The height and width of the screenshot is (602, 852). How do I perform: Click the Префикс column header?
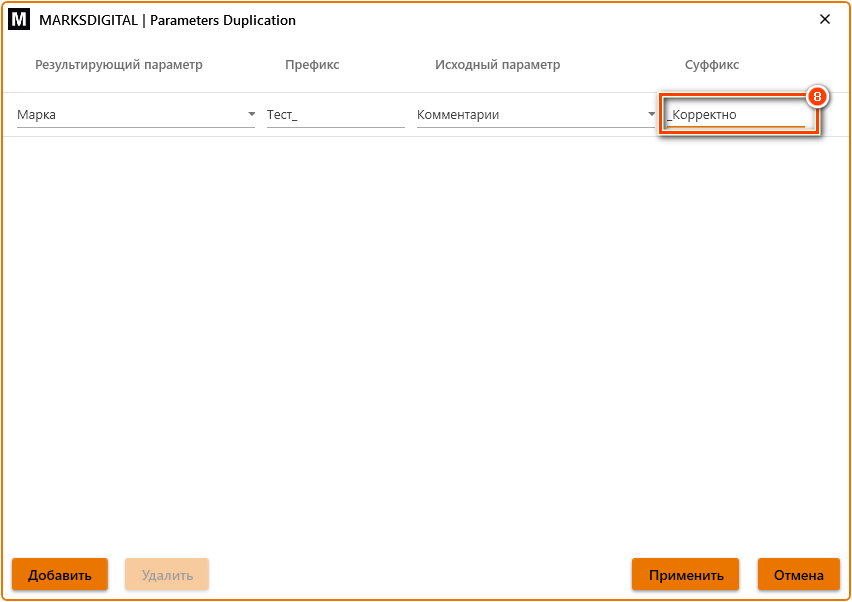point(312,65)
